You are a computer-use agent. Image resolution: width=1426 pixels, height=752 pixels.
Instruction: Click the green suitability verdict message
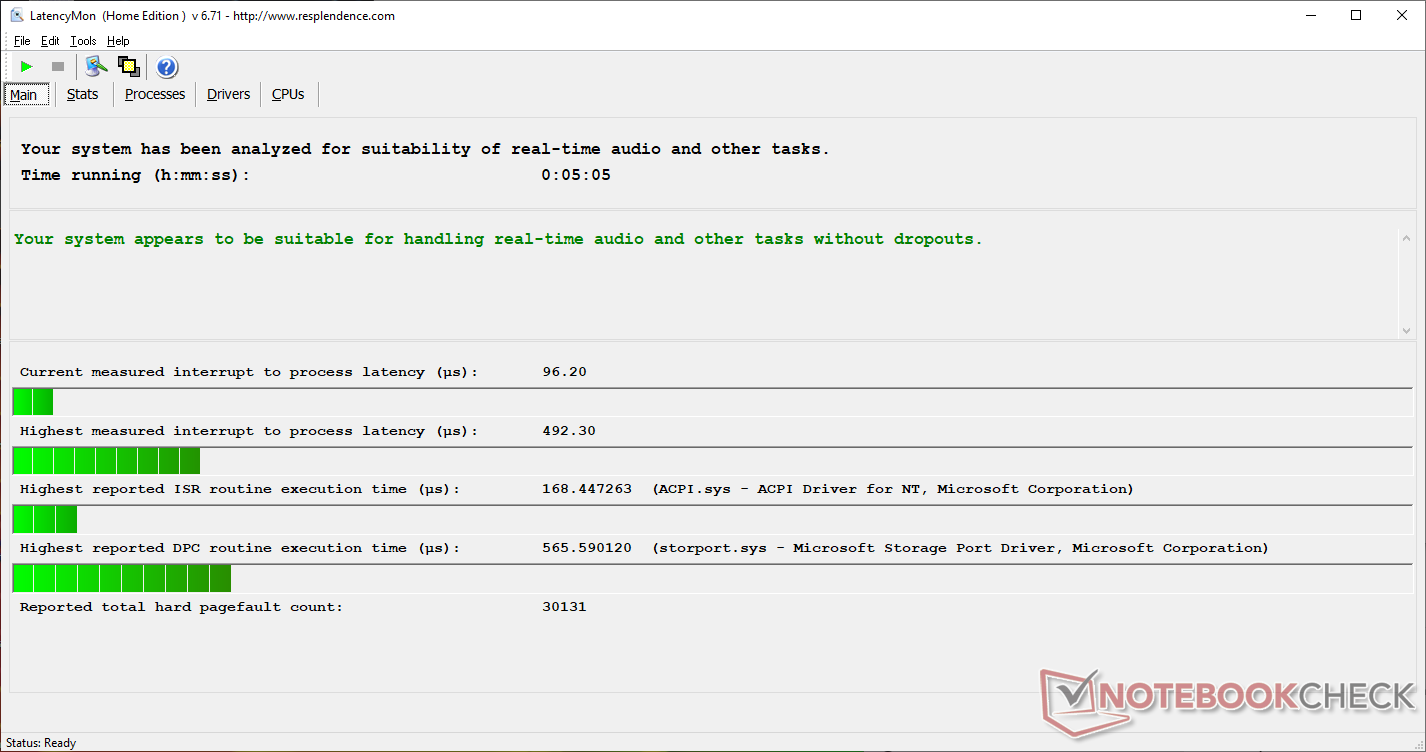[x=498, y=239]
